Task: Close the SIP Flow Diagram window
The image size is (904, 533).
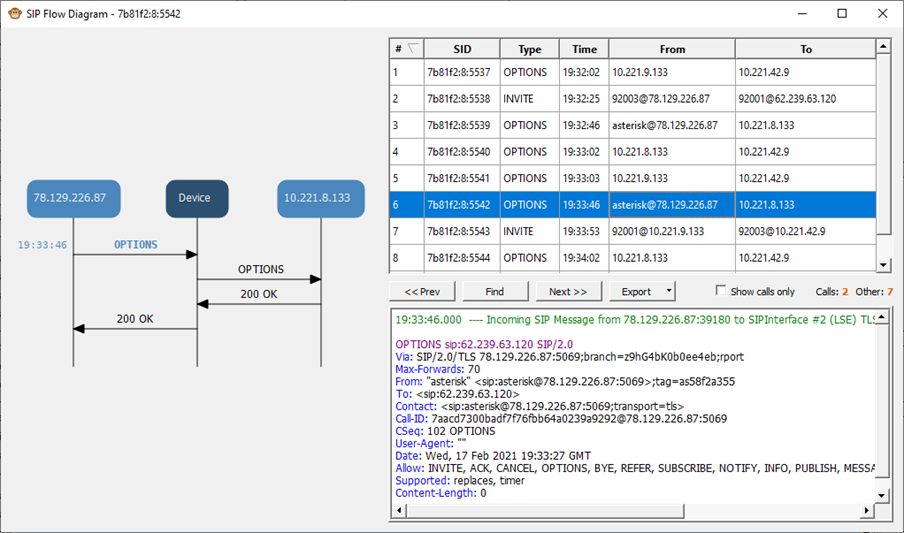Action: click(883, 13)
